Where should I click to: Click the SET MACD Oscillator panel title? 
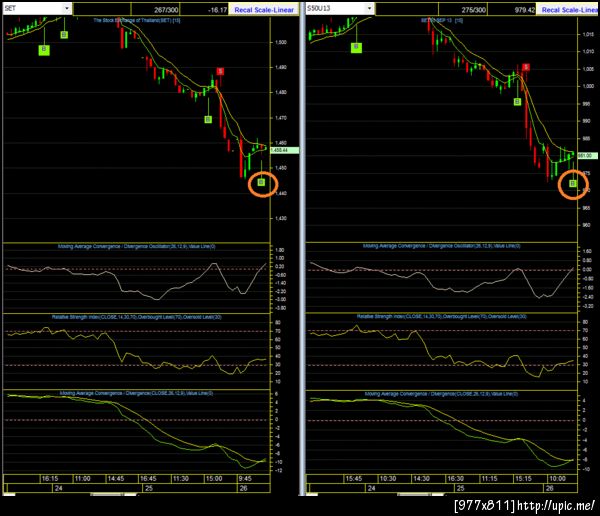coord(137,246)
